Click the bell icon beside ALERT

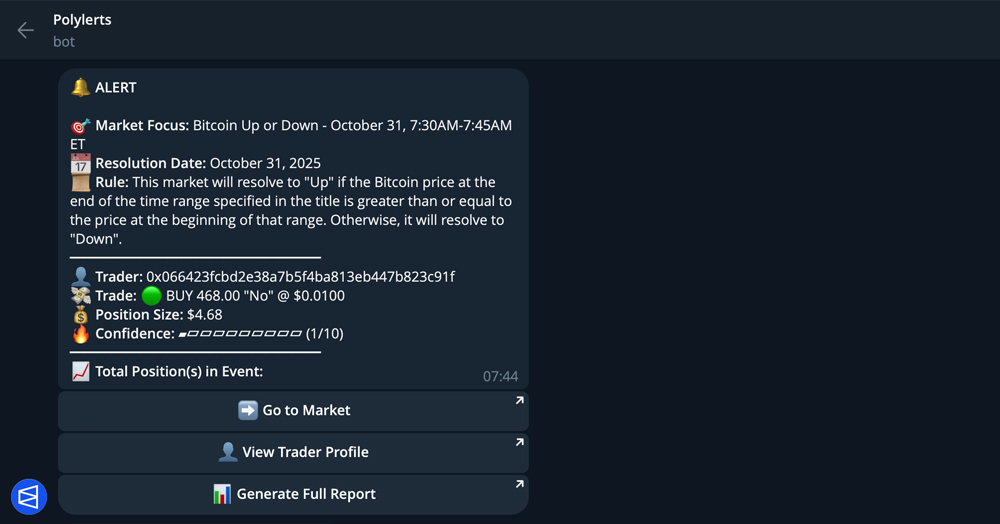[81, 87]
